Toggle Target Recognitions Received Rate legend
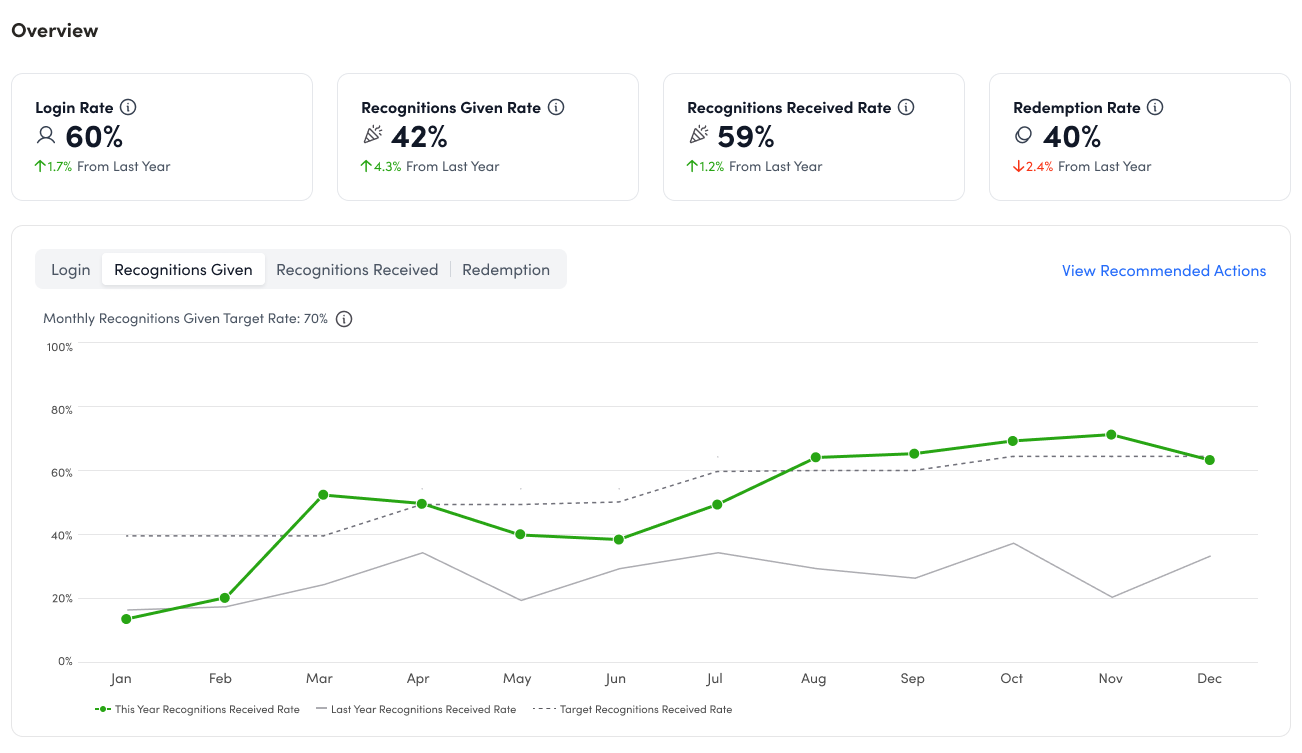 (633, 709)
